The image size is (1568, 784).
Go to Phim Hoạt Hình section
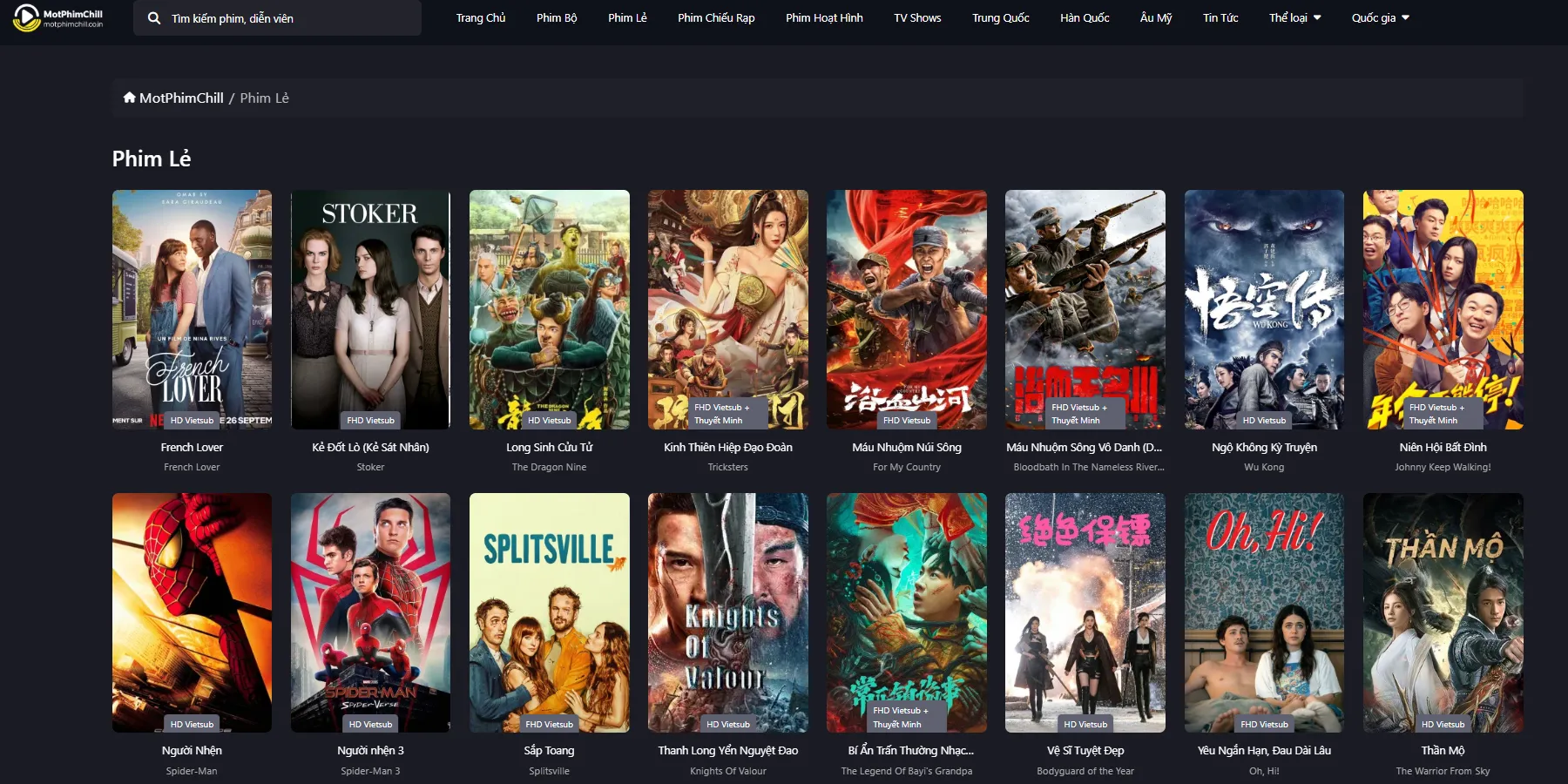[824, 17]
